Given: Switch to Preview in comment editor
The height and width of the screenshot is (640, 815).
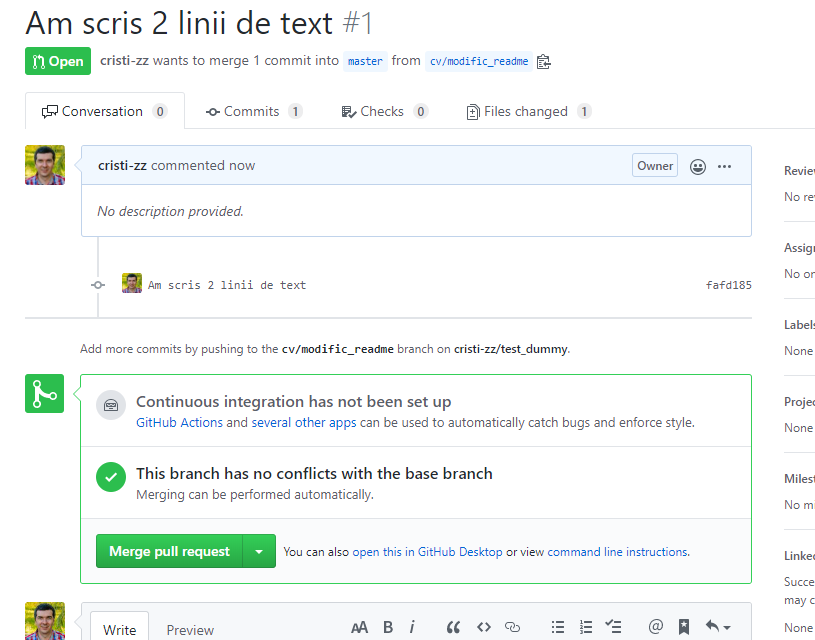Looking at the screenshot, I should pyautogui.click(x=190, y=629).
